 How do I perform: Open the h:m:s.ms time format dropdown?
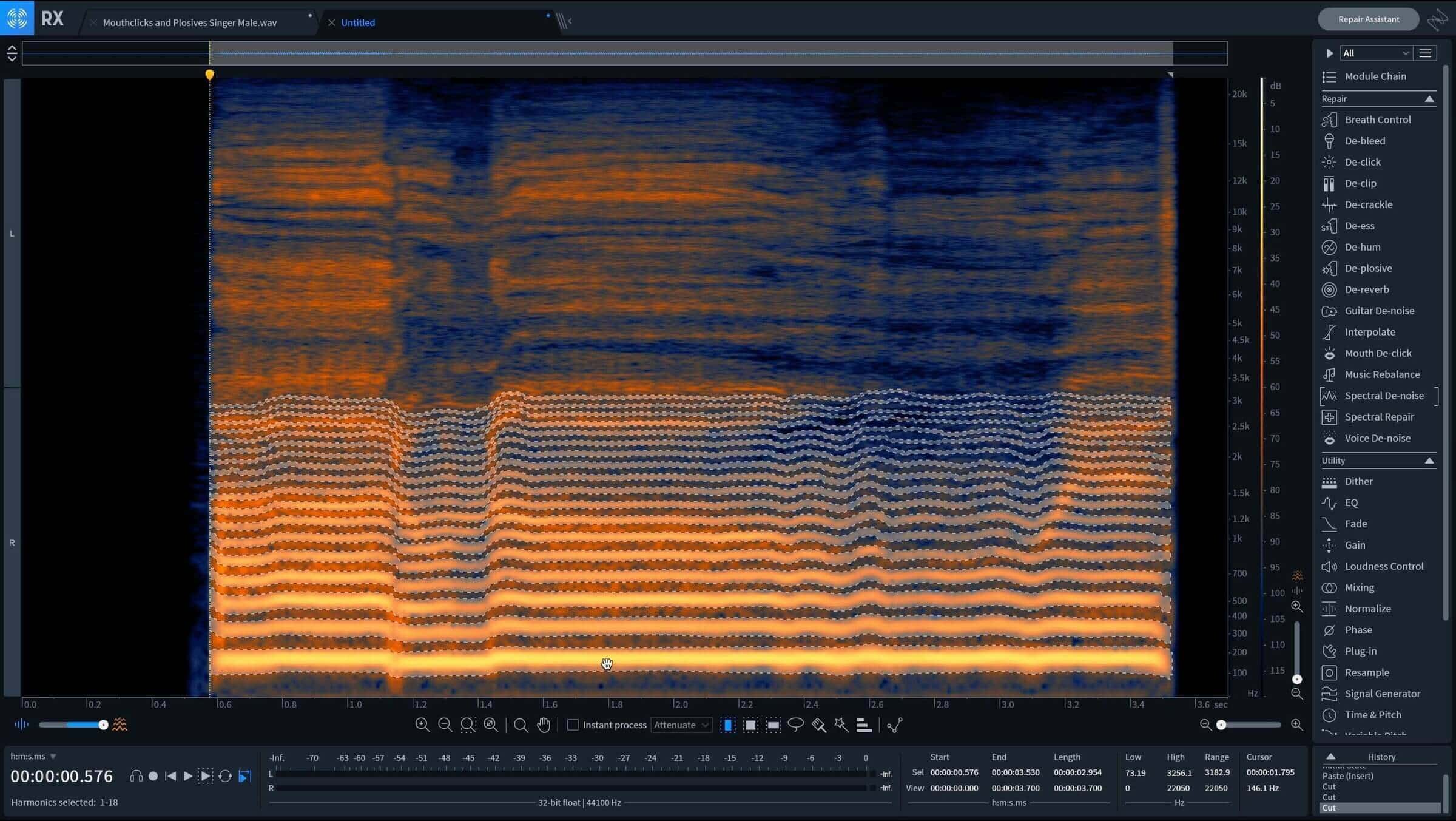pyautogui.click(x=33, y=756)
